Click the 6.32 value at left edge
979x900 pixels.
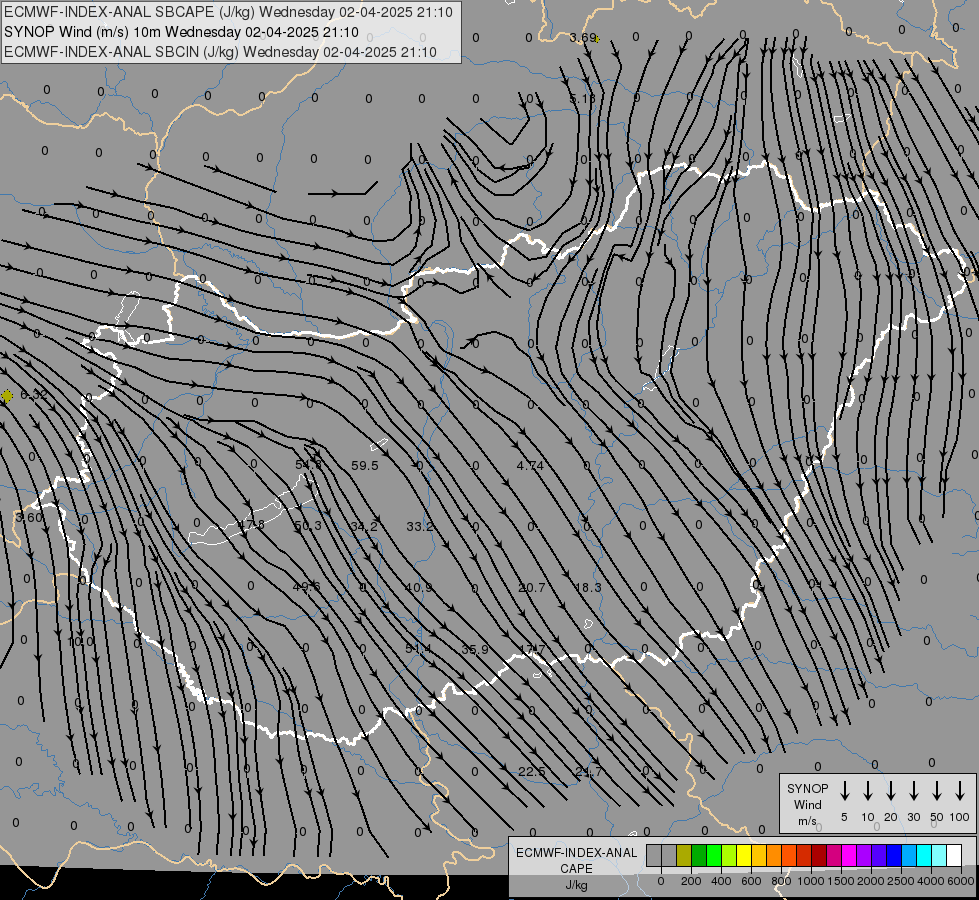(x=34, y=395)
